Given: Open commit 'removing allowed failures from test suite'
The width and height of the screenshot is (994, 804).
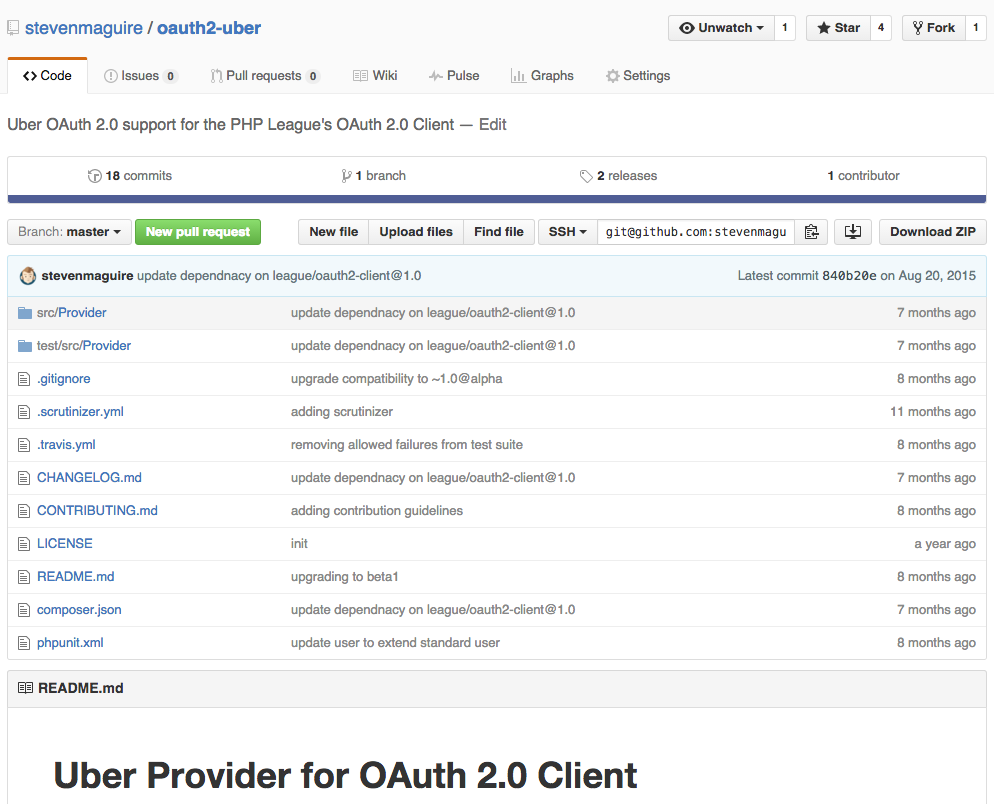Looking at the screenshot, I should coord(407,444).
